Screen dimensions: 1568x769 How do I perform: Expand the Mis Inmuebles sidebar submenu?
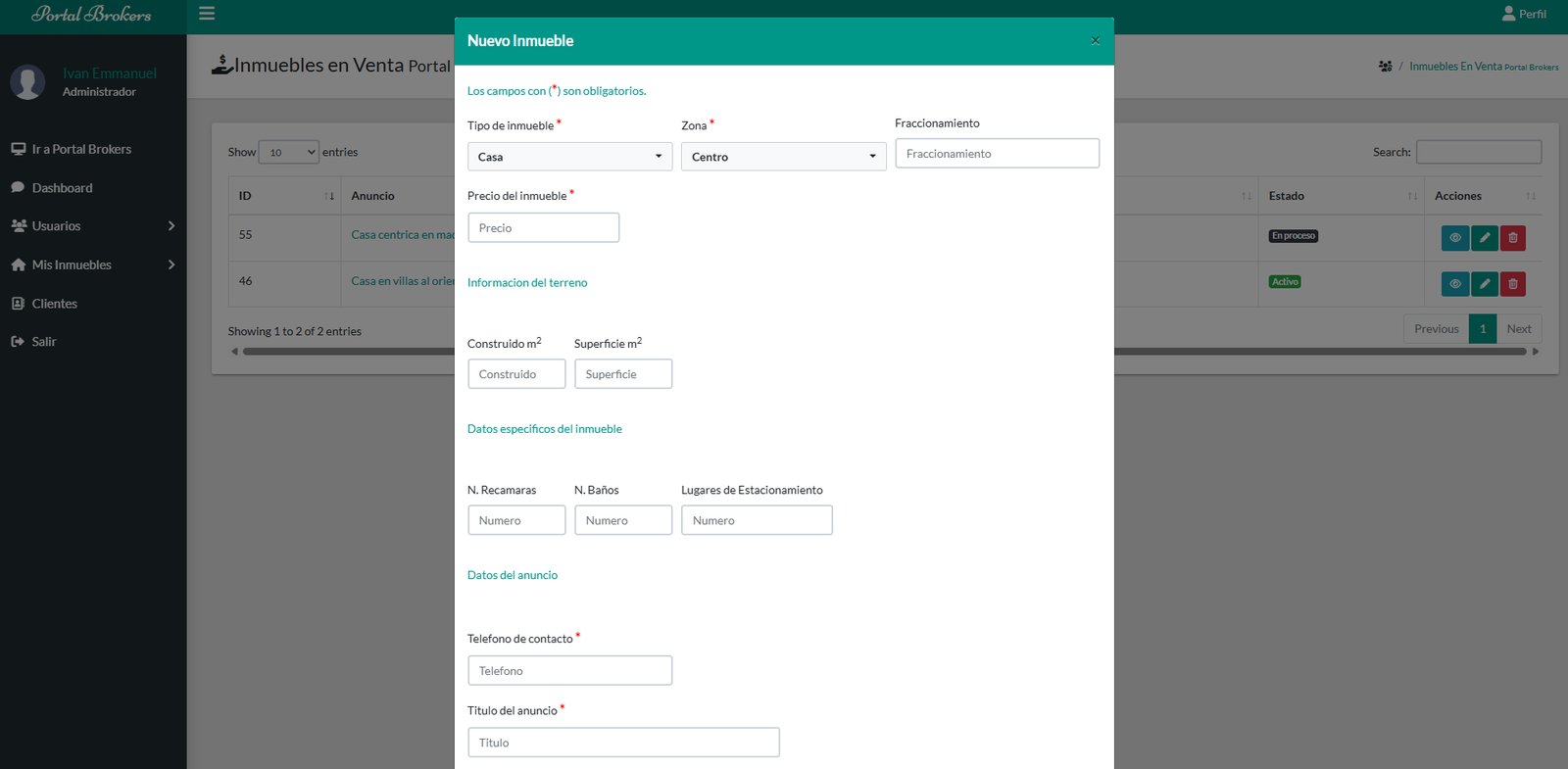click(x=93, y=264)
